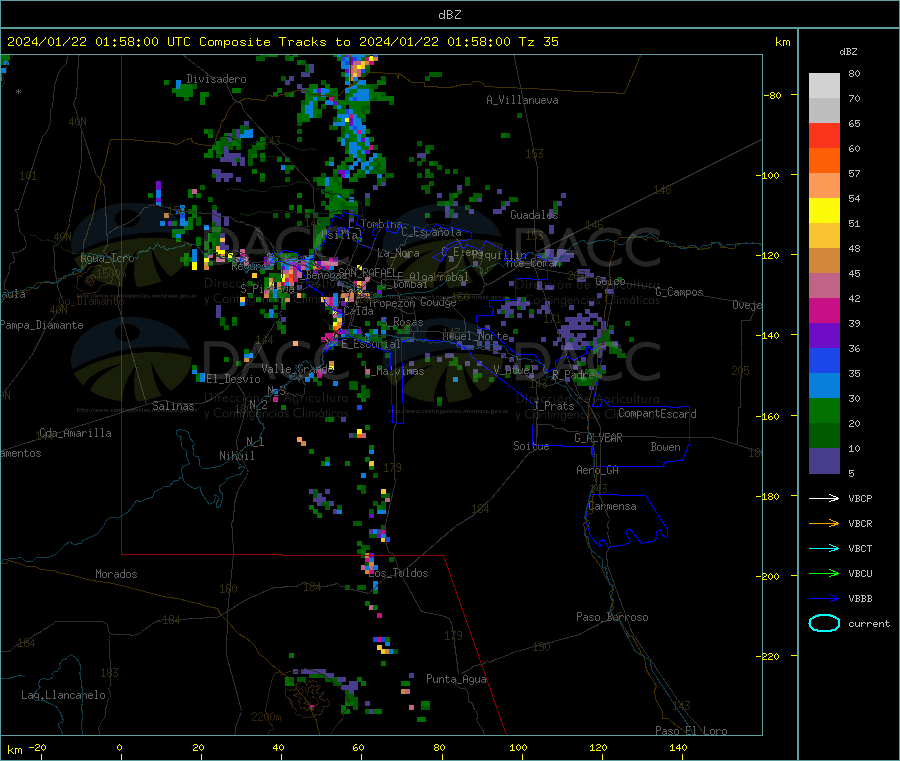Pick the dark green 10-20 dBZ swatch
The width and height of the screenshot is (900, 761).
[x=824, y=436]
